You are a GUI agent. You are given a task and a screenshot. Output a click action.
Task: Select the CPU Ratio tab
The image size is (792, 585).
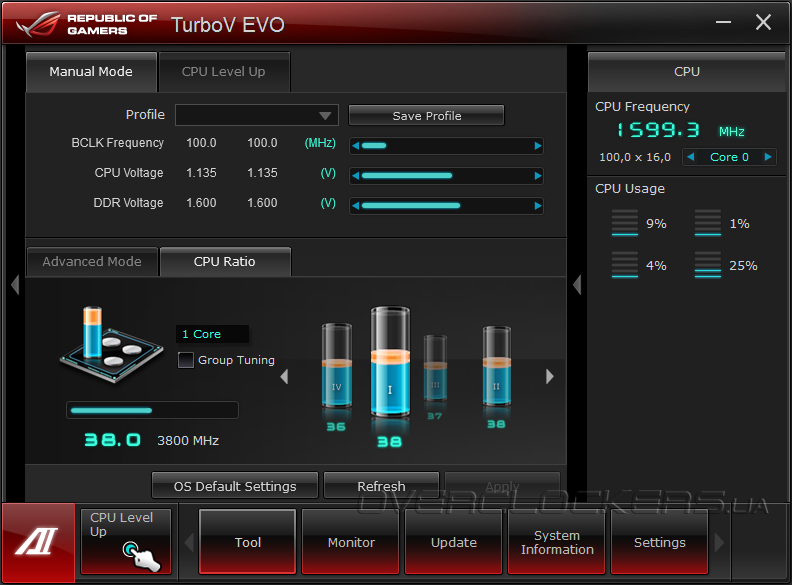[x=225, y=262]
